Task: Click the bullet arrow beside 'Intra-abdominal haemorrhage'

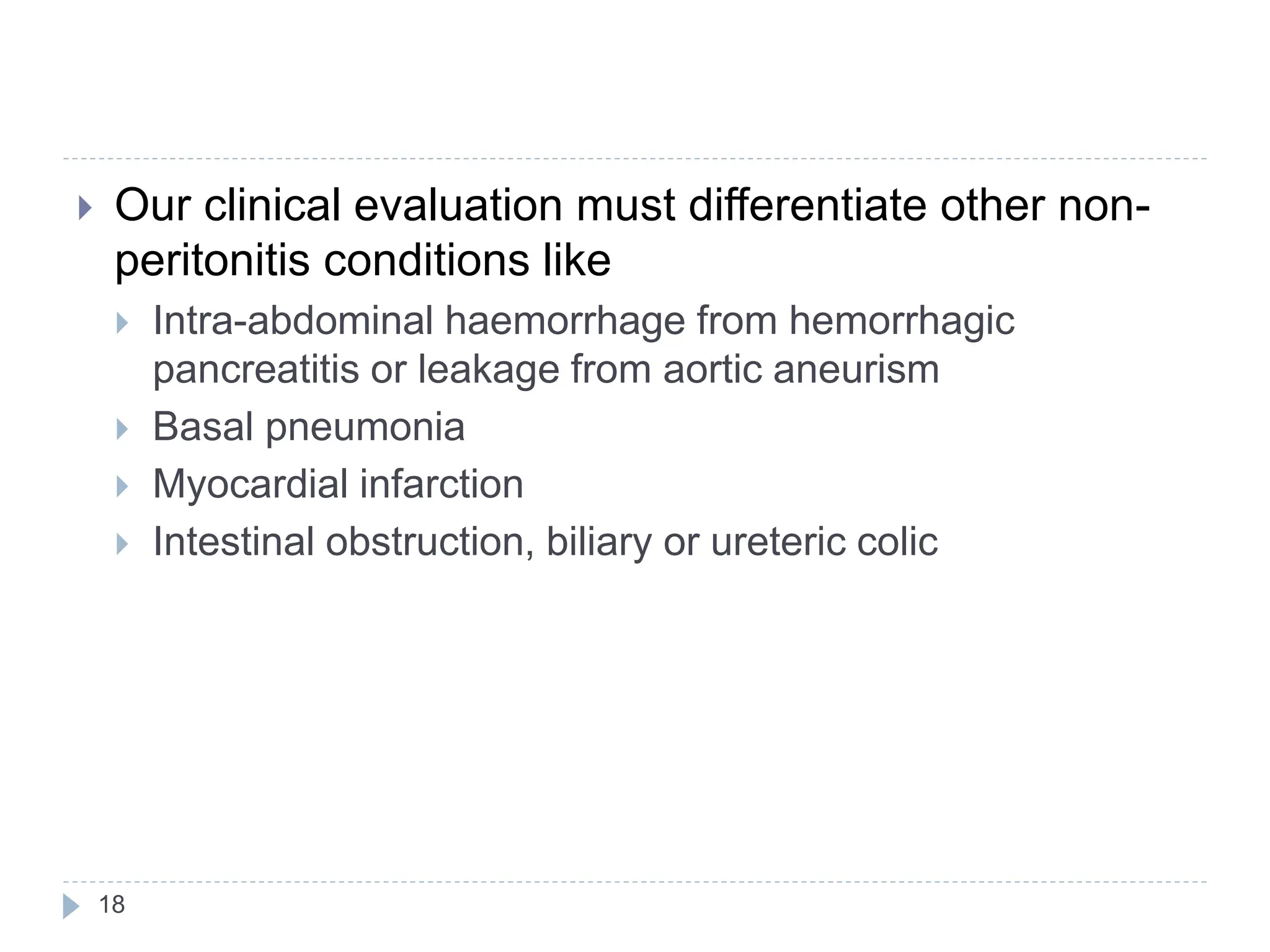Action: (122, 323)
